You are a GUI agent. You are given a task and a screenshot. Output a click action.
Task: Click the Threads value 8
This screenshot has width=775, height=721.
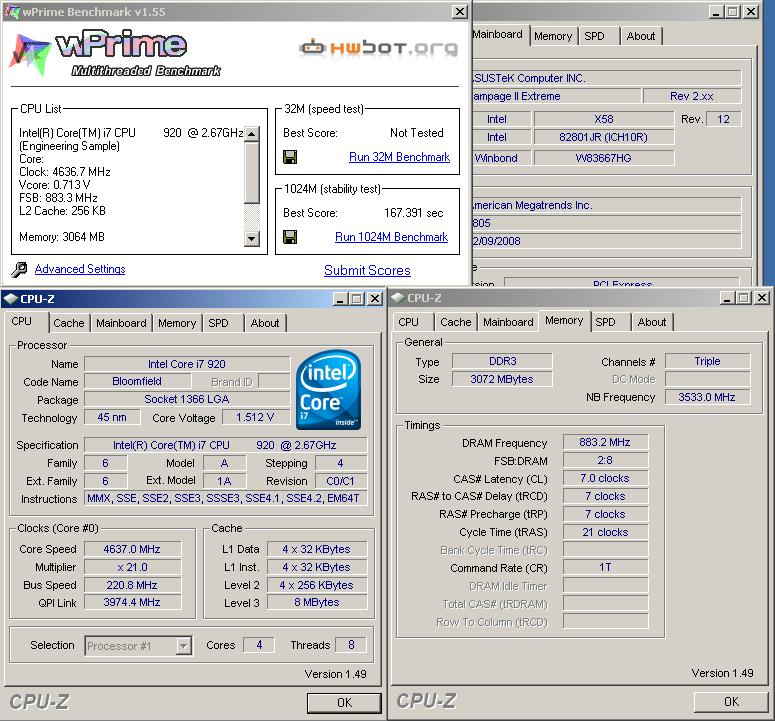click(x=351, y=645)
